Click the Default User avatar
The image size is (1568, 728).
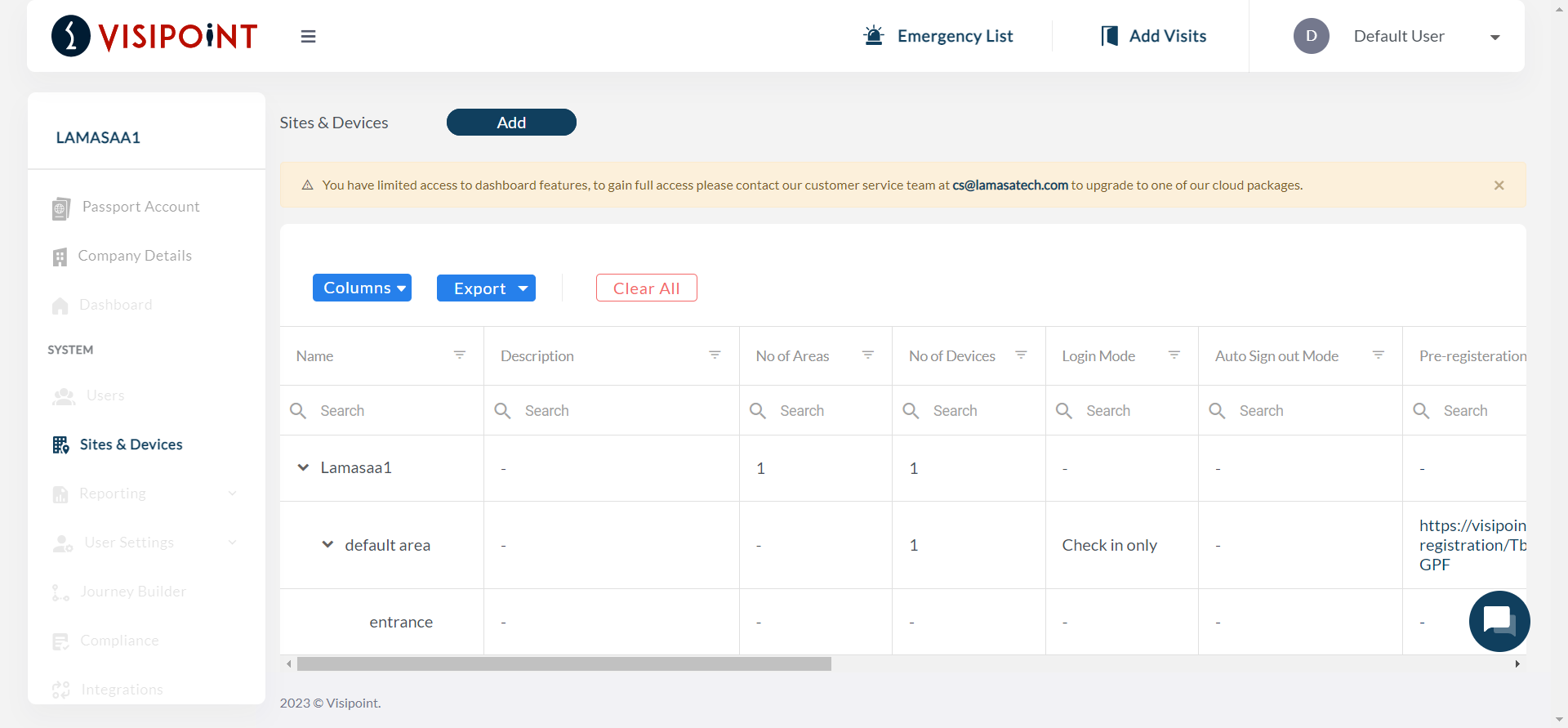pos(1311,36)
